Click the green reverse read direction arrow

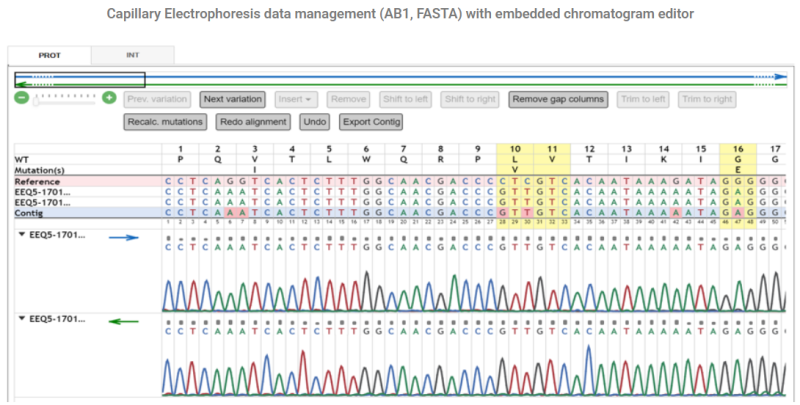123,320
